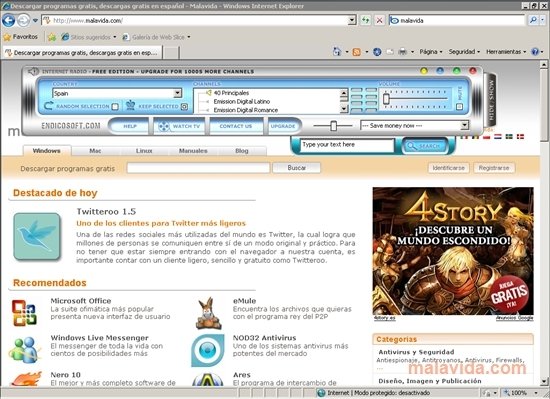
Task: Open Favoritos star button
Action: coord(20,36)
